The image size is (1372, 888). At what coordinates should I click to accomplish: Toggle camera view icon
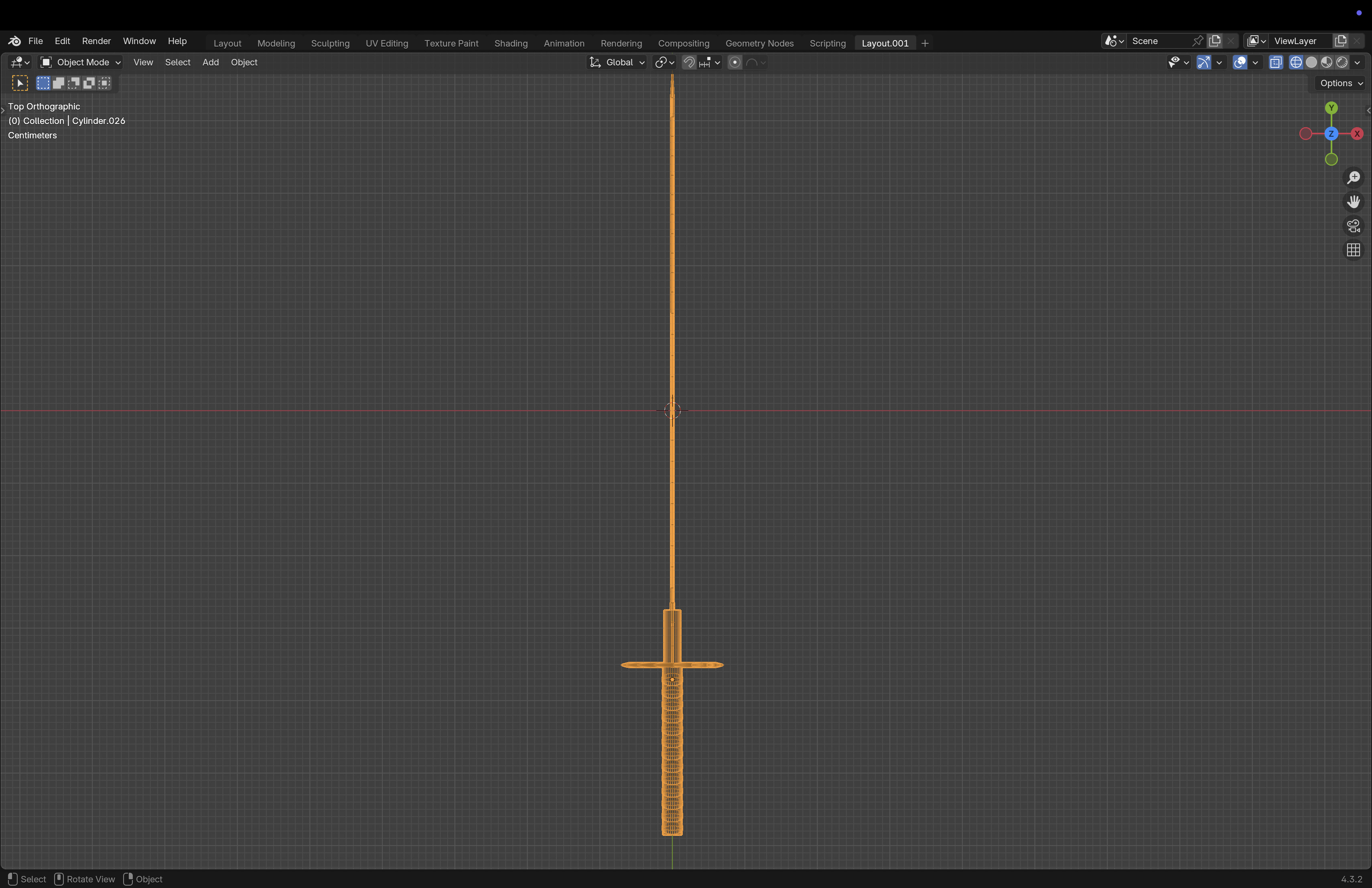click(x=1353, y=226)
